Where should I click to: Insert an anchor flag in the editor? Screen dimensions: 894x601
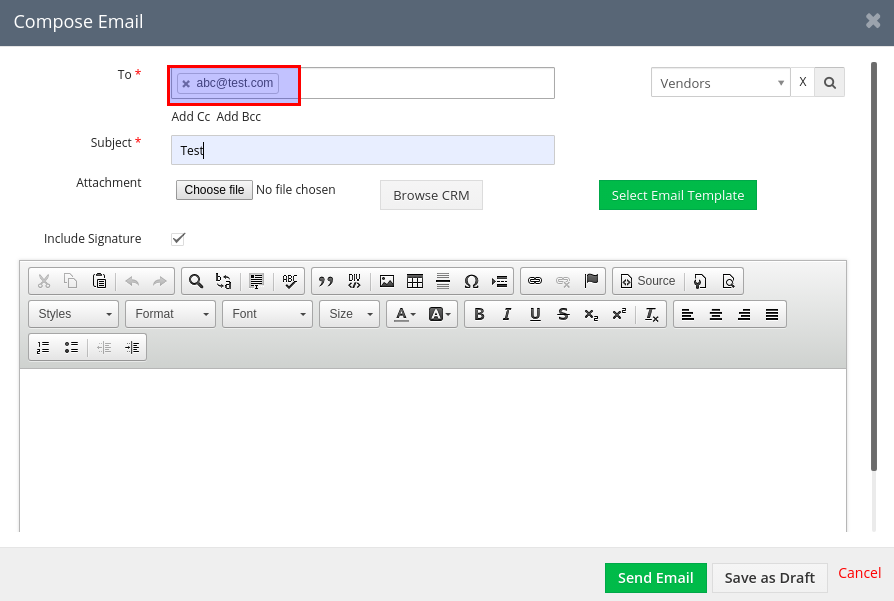(x=591, y=281)
